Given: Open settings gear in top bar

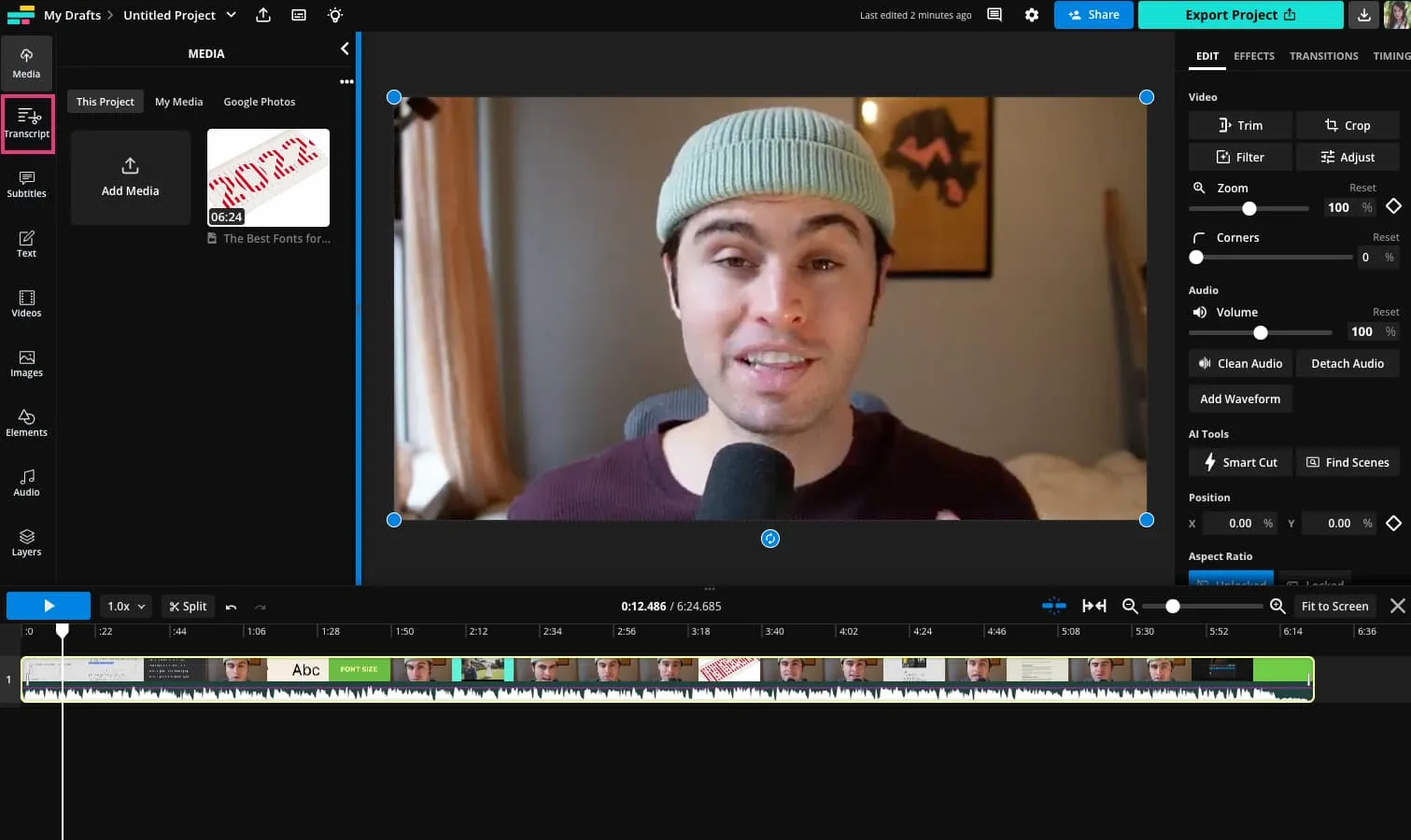Looking at the screenshot, I should 1032,15.
